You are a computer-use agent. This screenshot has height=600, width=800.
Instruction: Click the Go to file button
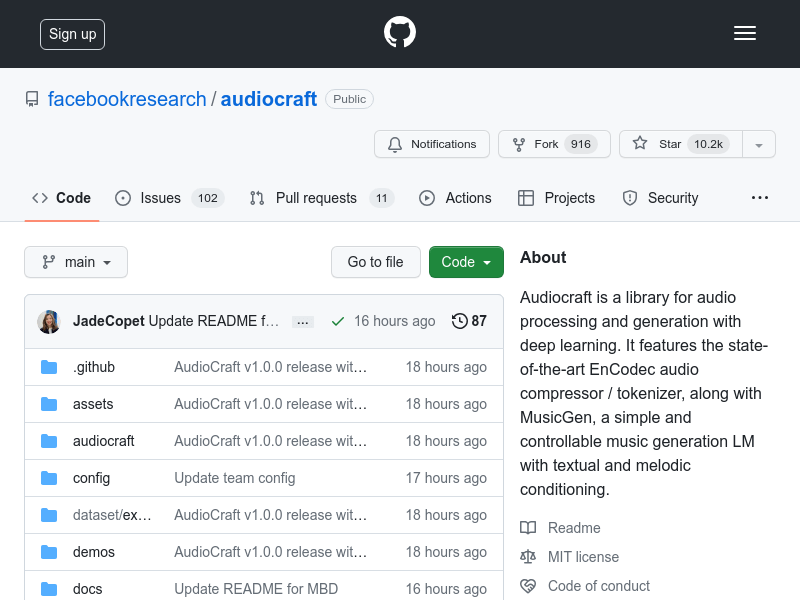[376, 262]
